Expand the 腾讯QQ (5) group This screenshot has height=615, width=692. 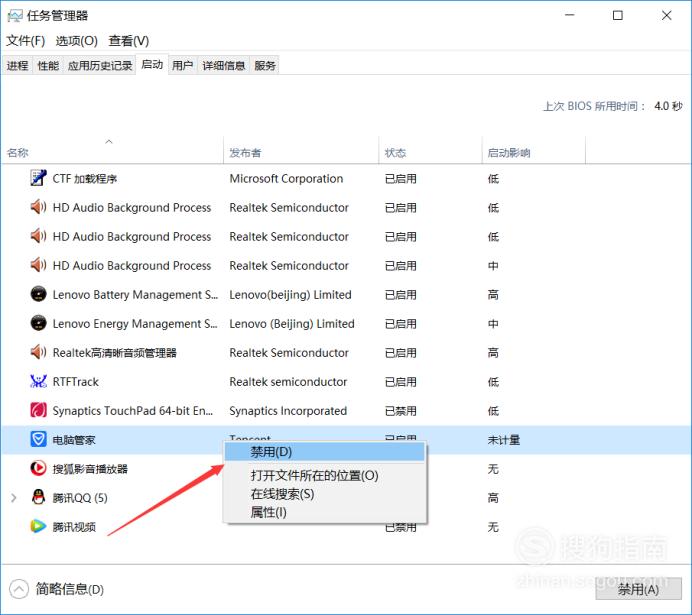pyautogui.click(x=14, y=498)
